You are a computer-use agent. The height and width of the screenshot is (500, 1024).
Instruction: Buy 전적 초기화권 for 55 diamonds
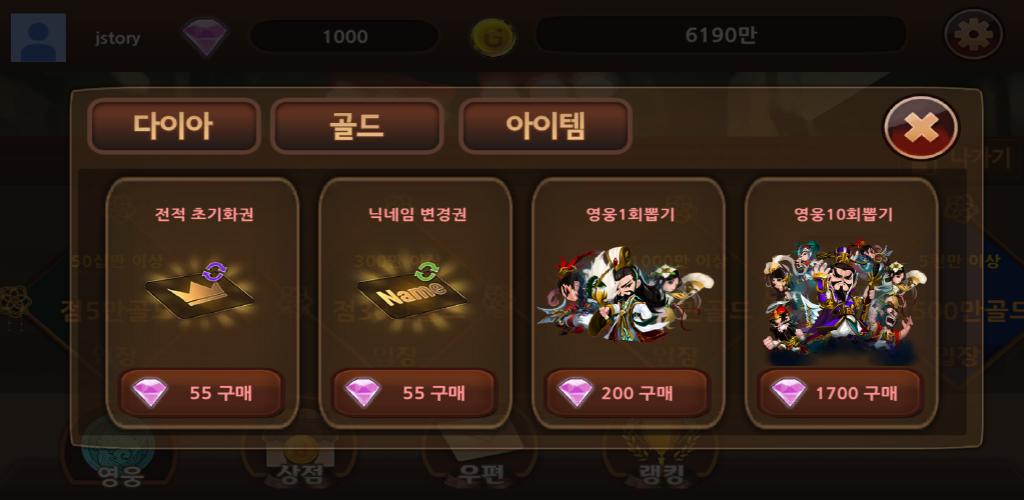click(201, 393)
